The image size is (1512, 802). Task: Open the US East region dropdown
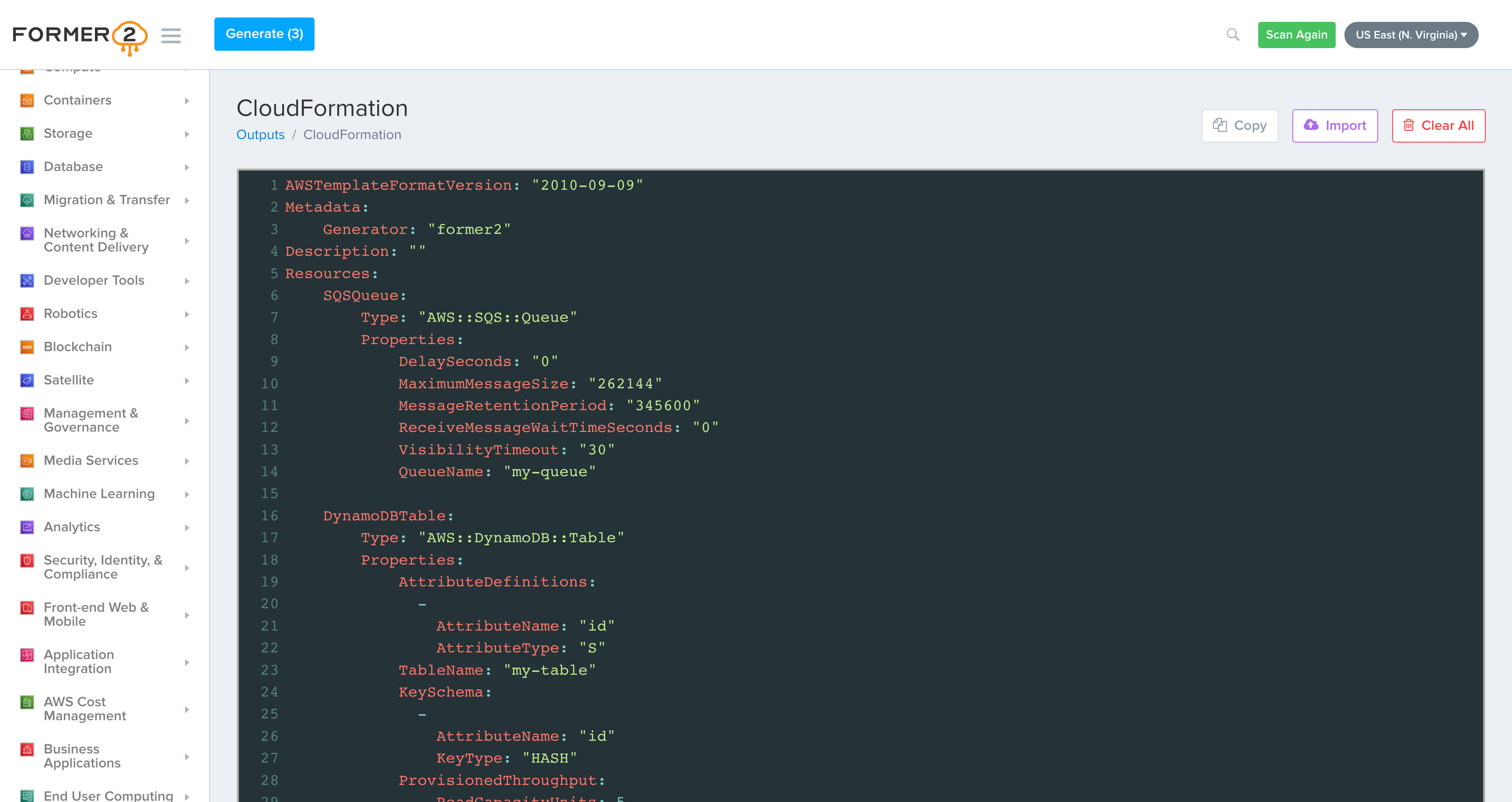click(x=1411, y=35)
